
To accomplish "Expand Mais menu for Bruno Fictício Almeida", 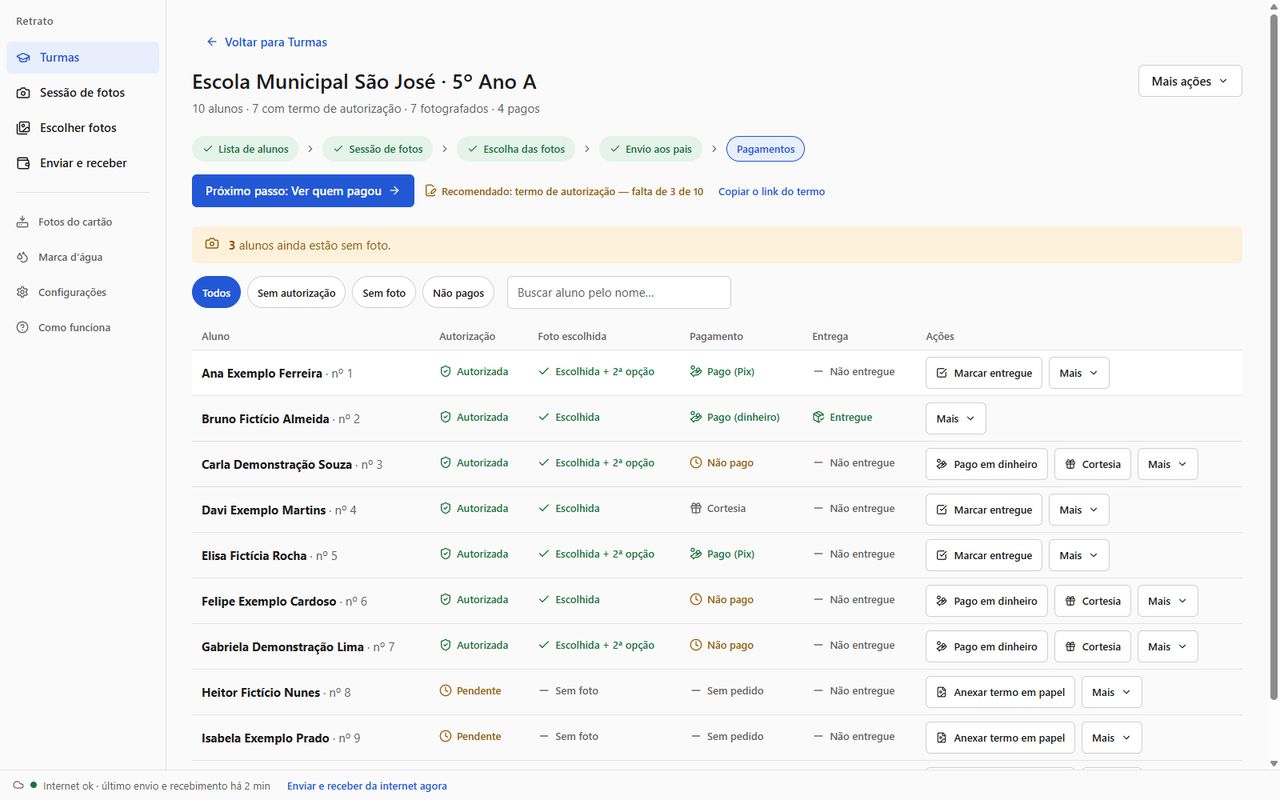I will 956,419.
